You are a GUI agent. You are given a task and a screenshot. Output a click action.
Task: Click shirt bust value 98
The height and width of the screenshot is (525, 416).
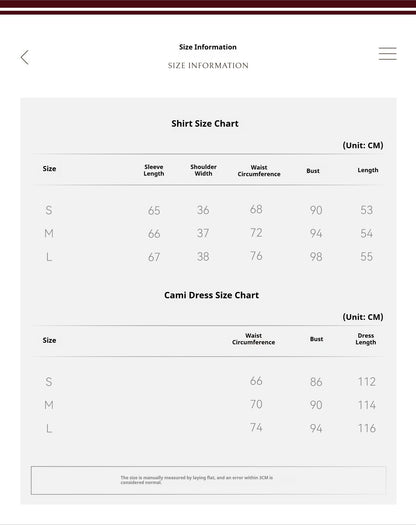pos(316,256)
